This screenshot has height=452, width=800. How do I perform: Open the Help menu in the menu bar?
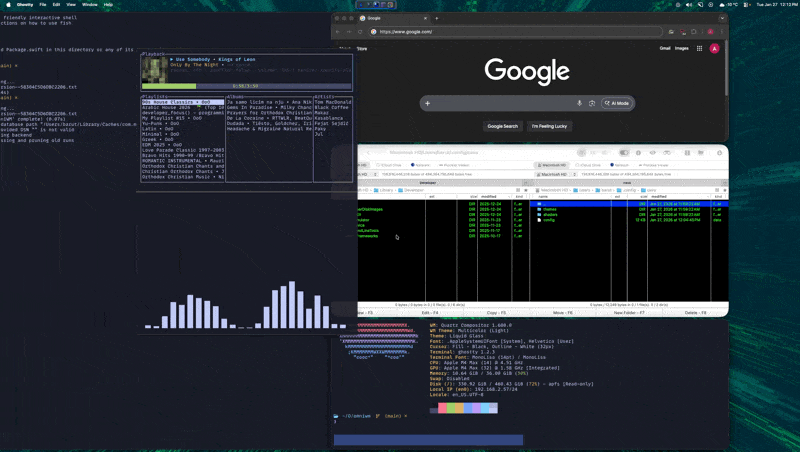108,5
